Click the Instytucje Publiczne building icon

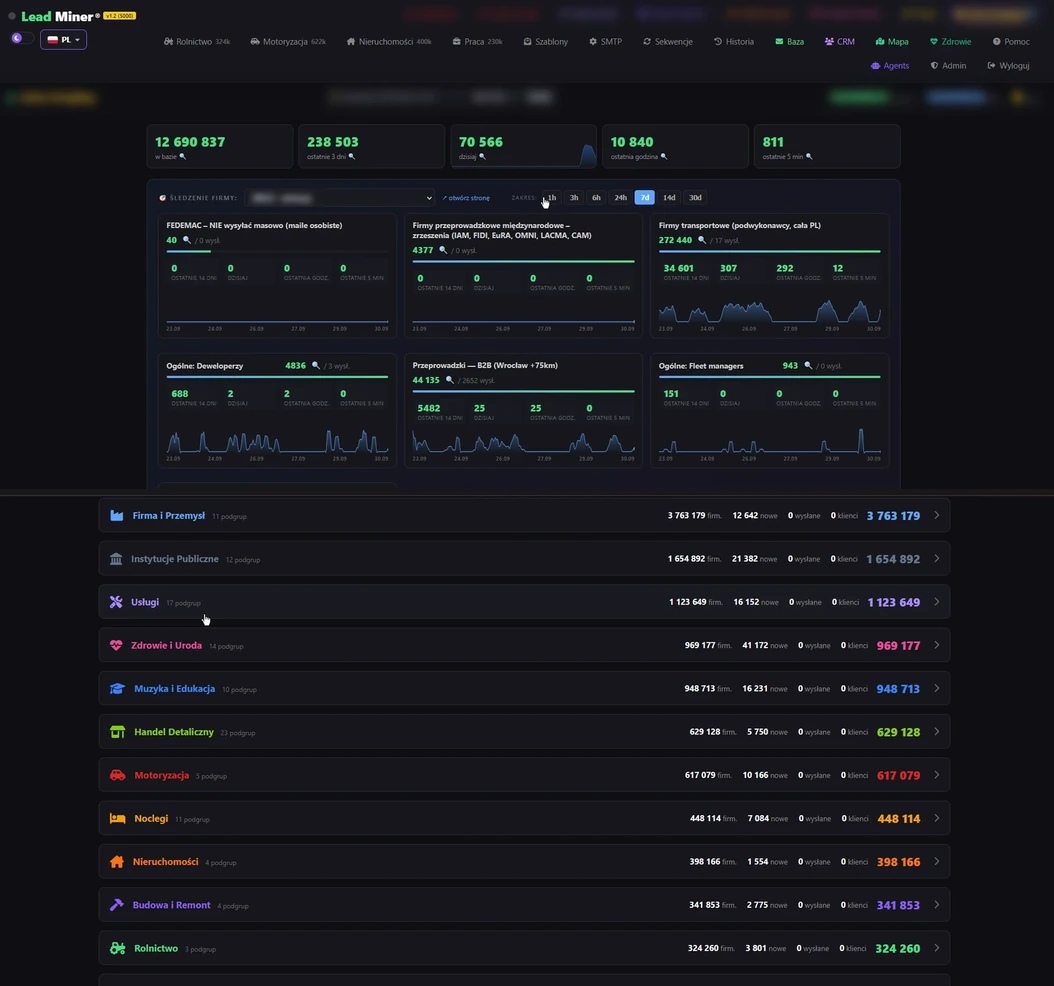point(116,559)
